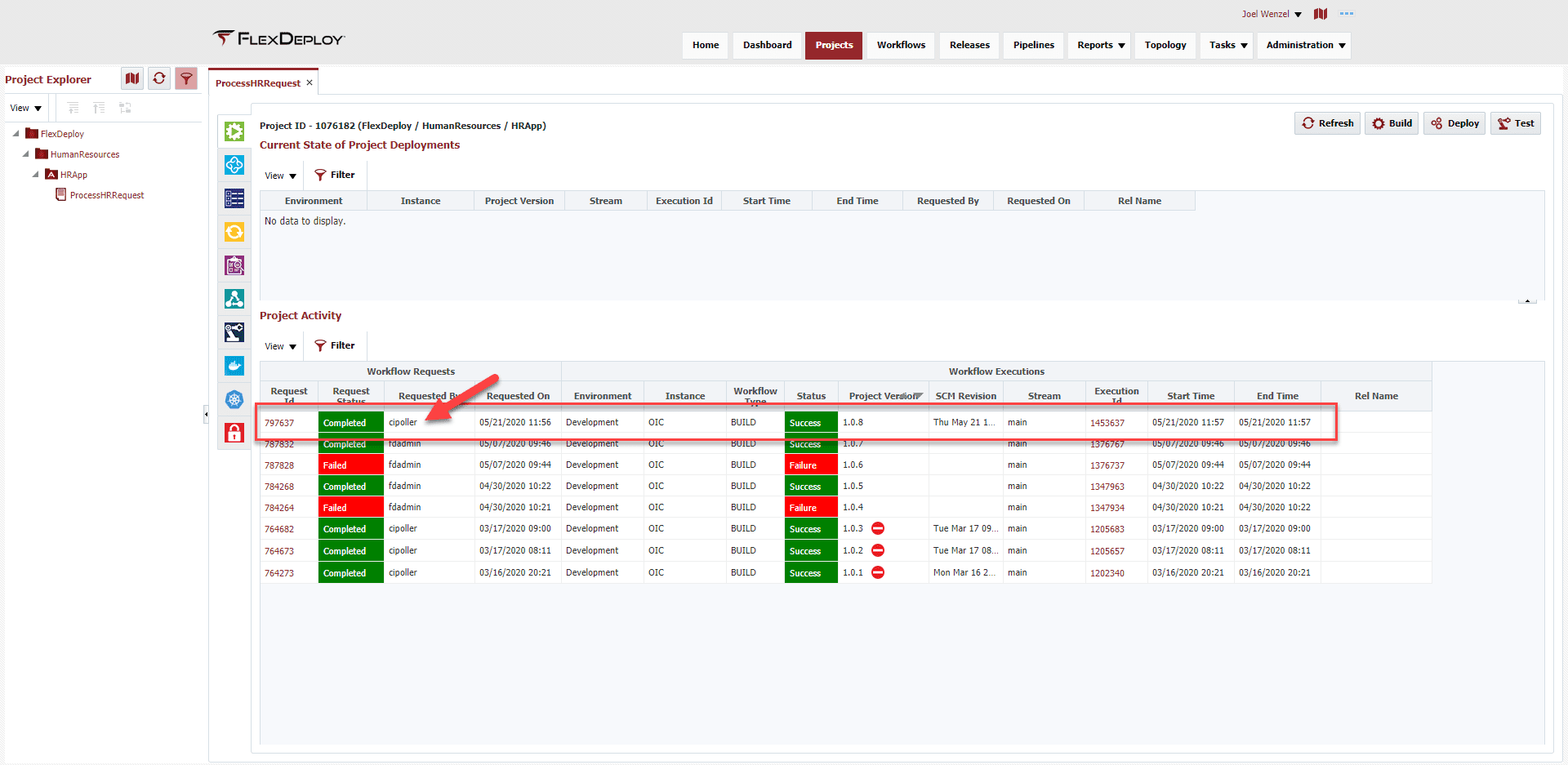Close the ProcessHRRequest tab
This screenshot has width=1568, height=765.
click(310, 82)
